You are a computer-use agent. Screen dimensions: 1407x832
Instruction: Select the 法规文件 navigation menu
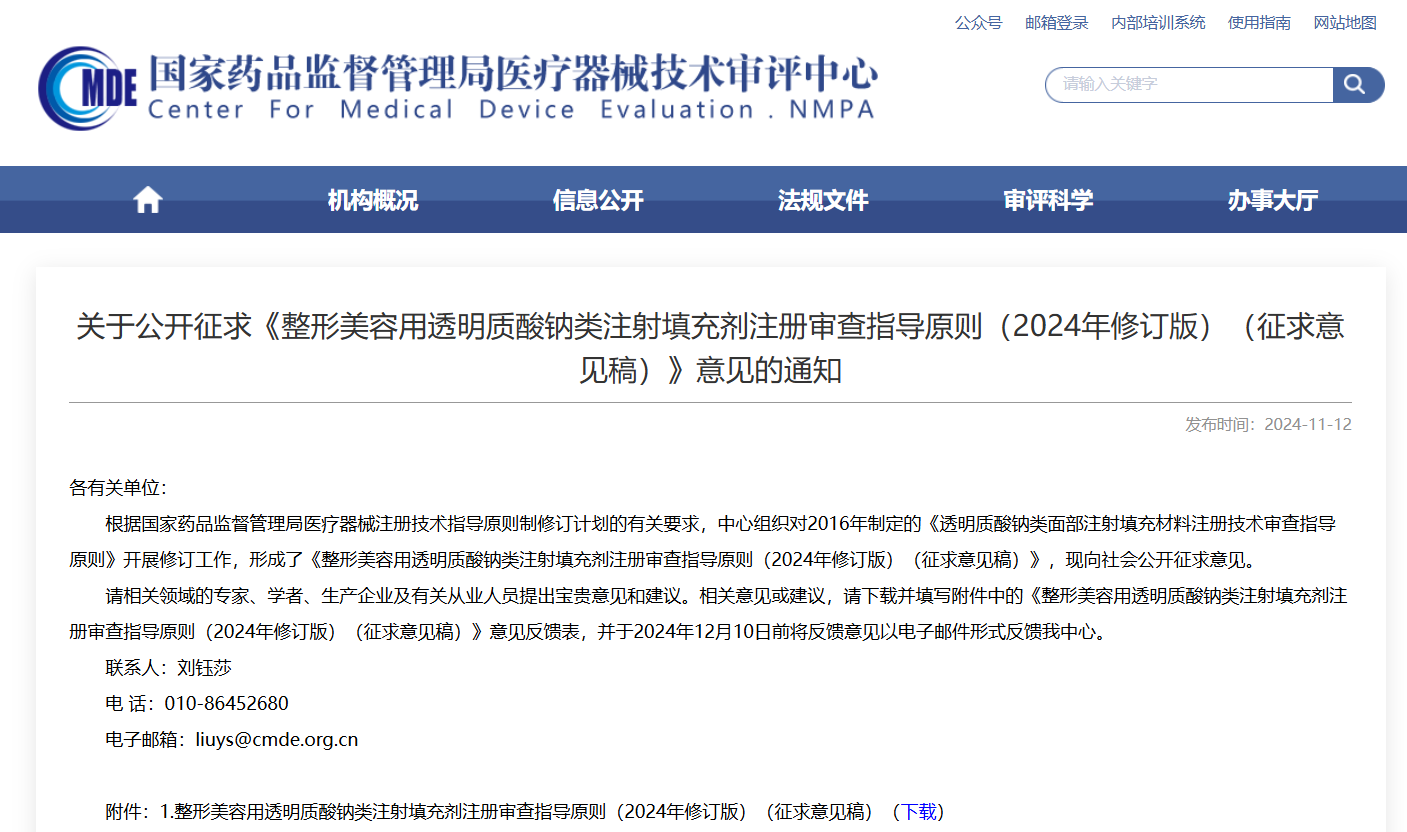tap(822, 200)
